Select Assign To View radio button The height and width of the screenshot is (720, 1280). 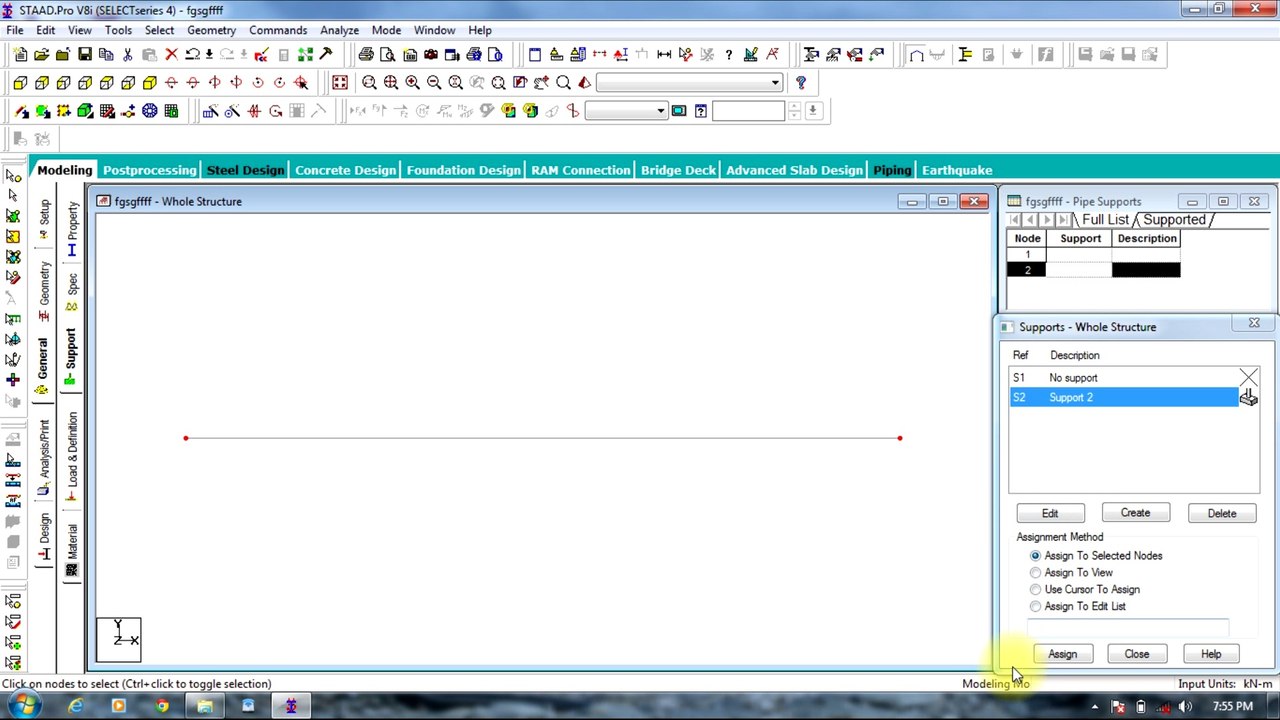[x=1035, y=573]
